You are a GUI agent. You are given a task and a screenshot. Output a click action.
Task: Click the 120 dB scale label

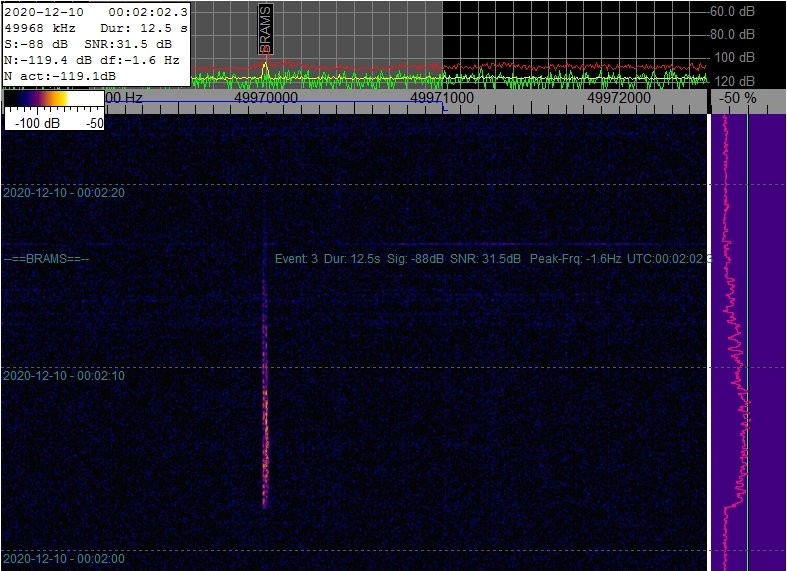click(735, 81)
